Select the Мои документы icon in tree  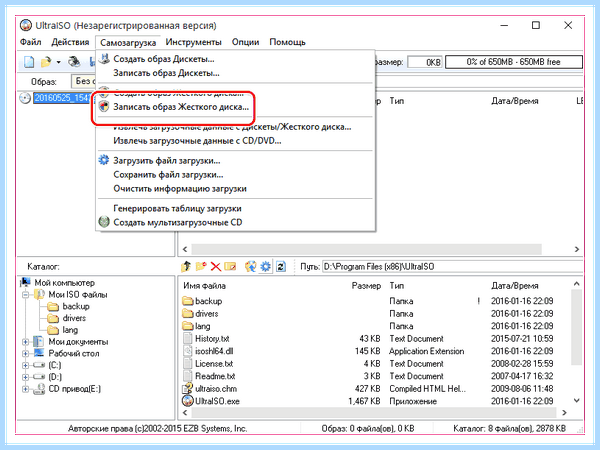(39, 341)
